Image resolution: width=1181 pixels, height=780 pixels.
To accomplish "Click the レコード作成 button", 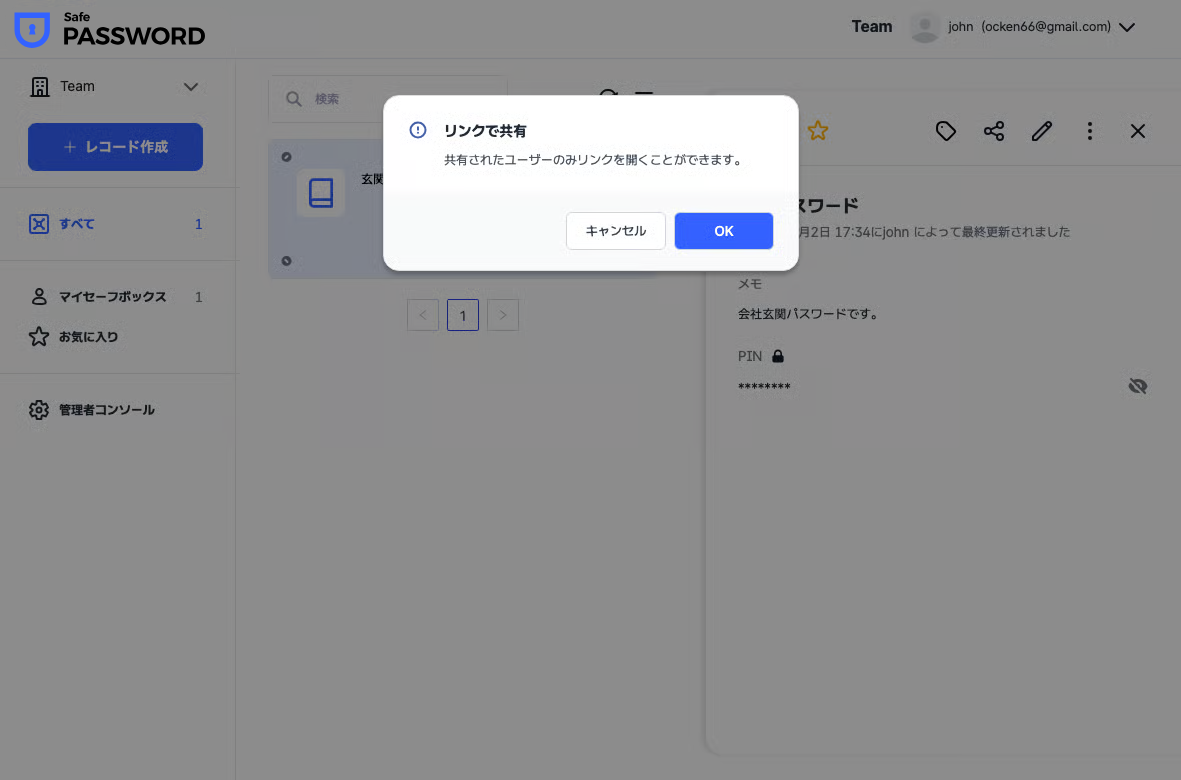I will click(115, 147).
